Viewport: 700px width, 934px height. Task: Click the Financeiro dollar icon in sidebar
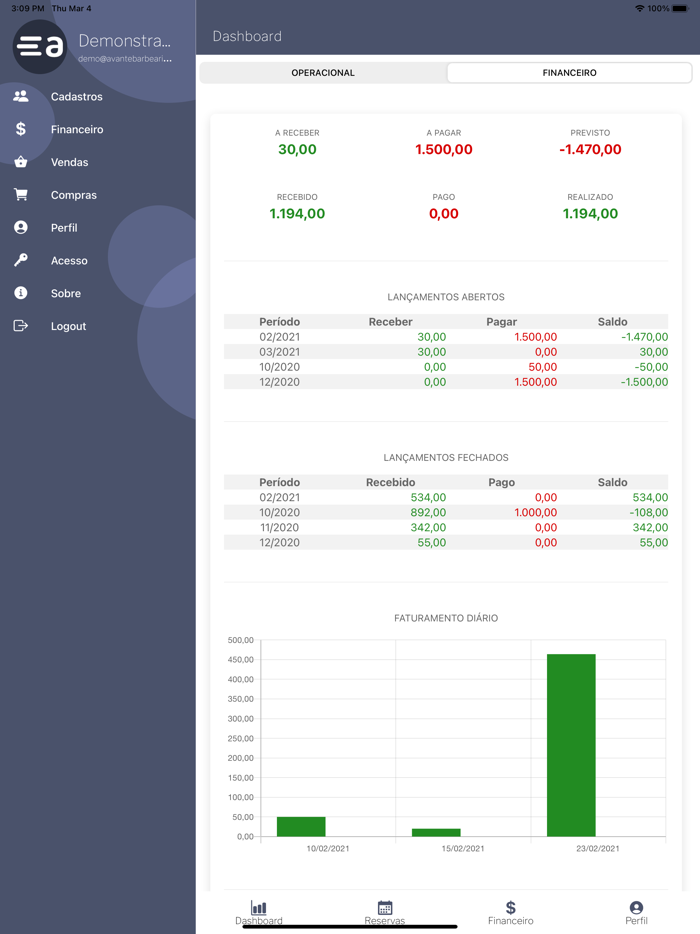21,129
